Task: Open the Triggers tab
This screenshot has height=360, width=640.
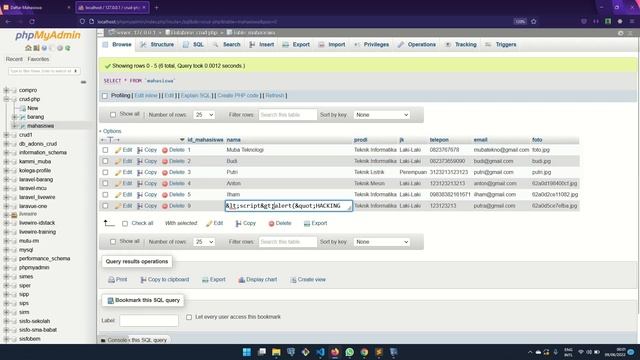Action: coord(501,44)
